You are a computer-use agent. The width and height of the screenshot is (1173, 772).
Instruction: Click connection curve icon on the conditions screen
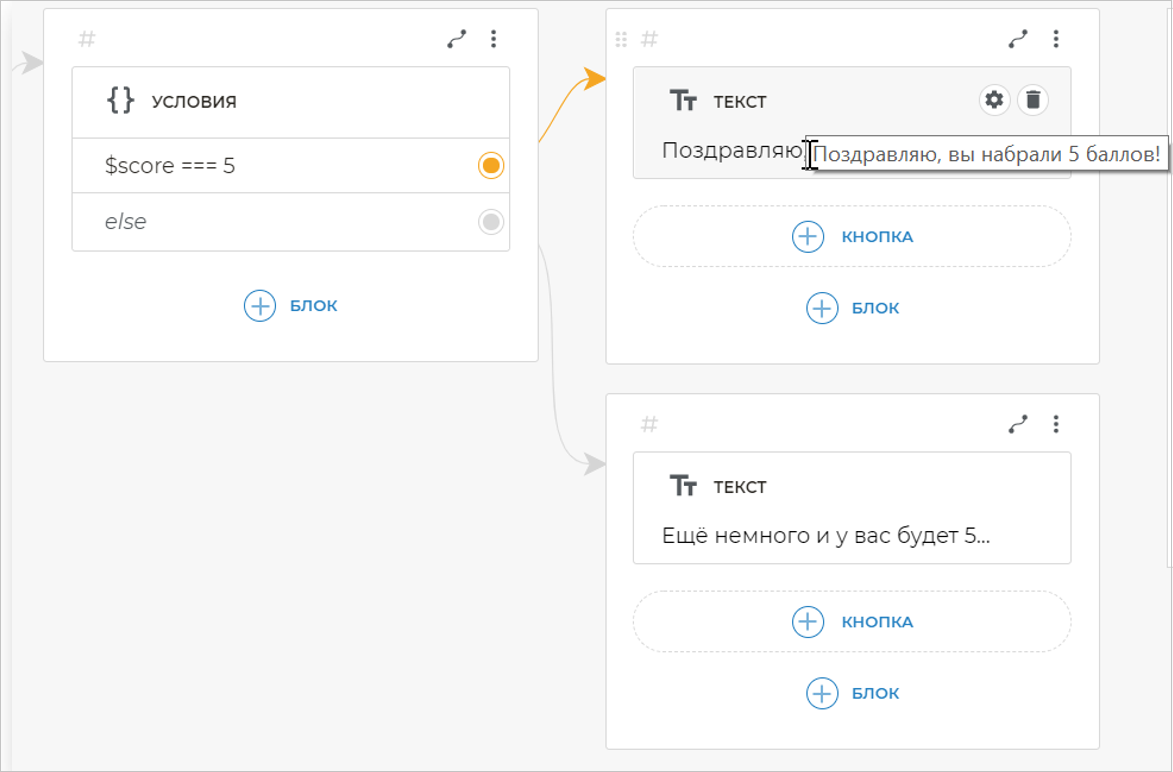(457, 39)
